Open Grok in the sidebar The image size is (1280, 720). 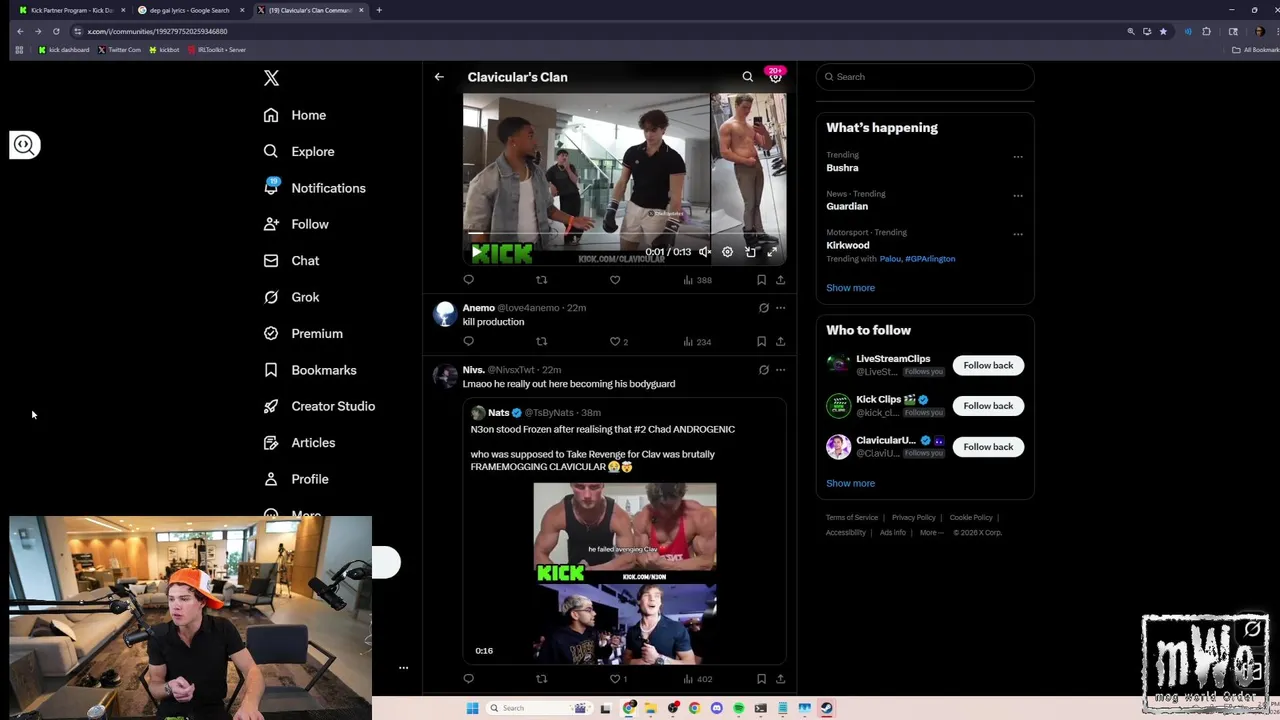point(291,297)
